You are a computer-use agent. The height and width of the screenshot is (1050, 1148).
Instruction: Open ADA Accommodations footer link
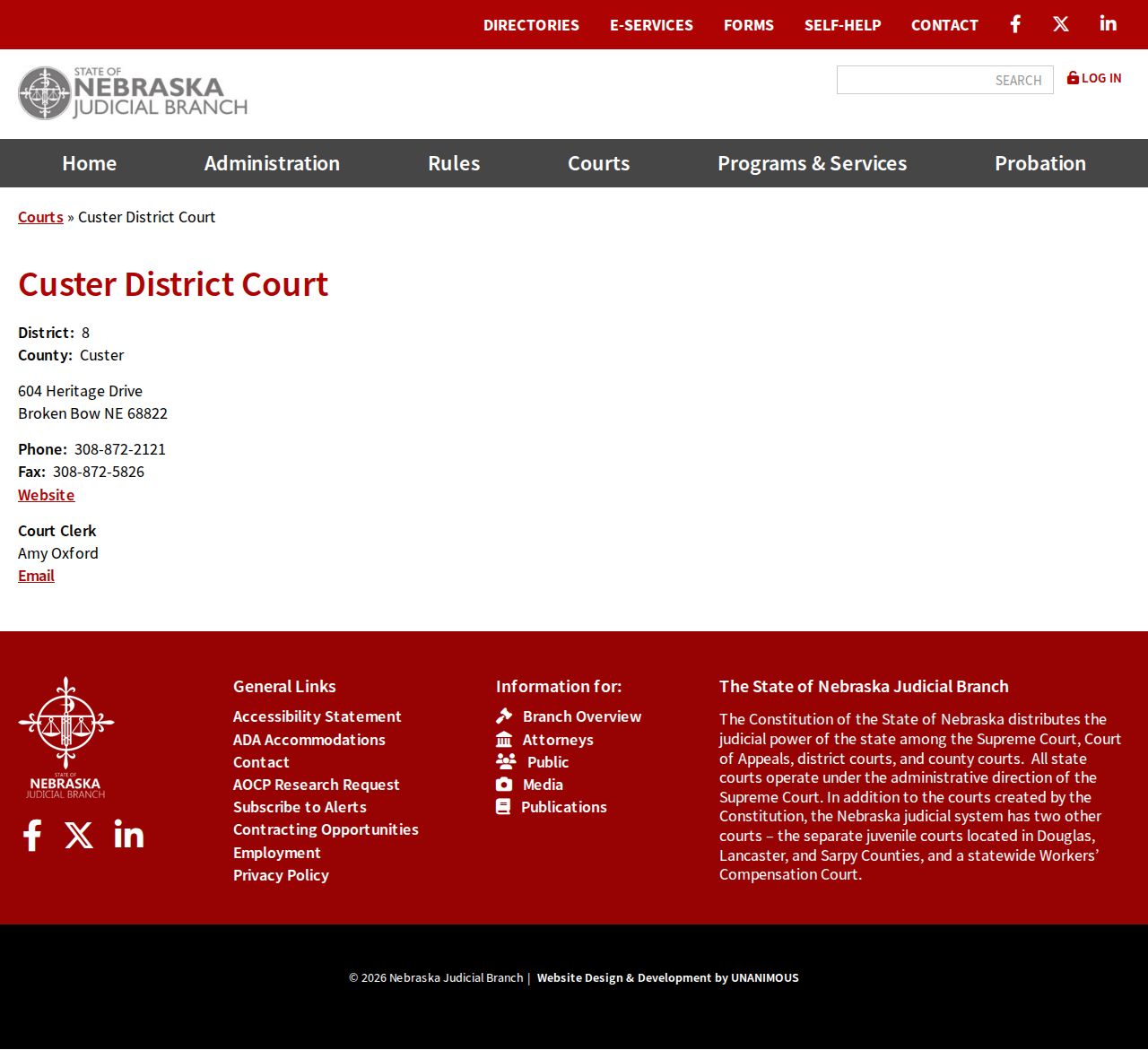coord(309,740)
